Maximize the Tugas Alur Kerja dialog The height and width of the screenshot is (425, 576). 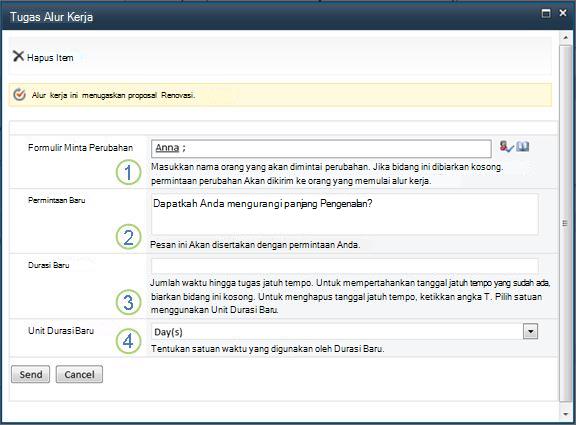pyautogui.click(x=546, y=13)
